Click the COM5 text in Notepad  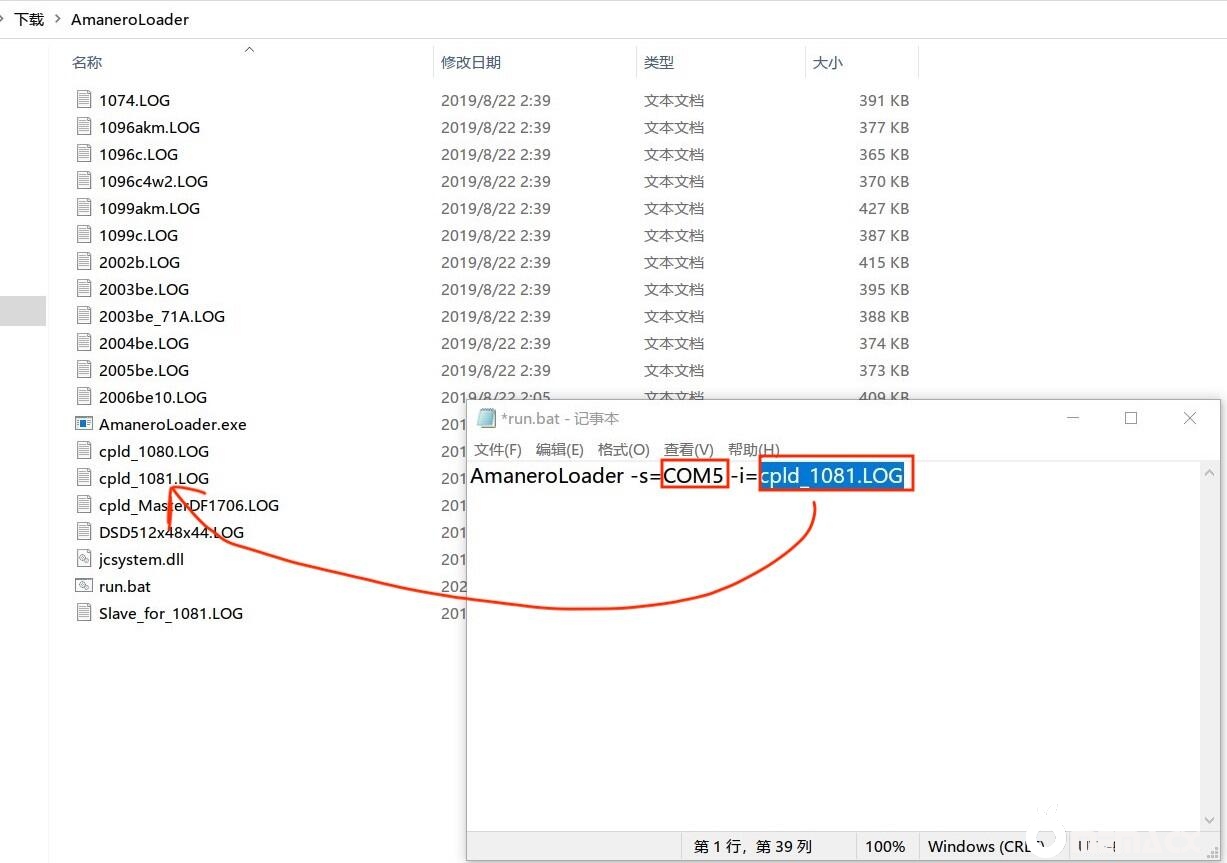pos(693,476)
